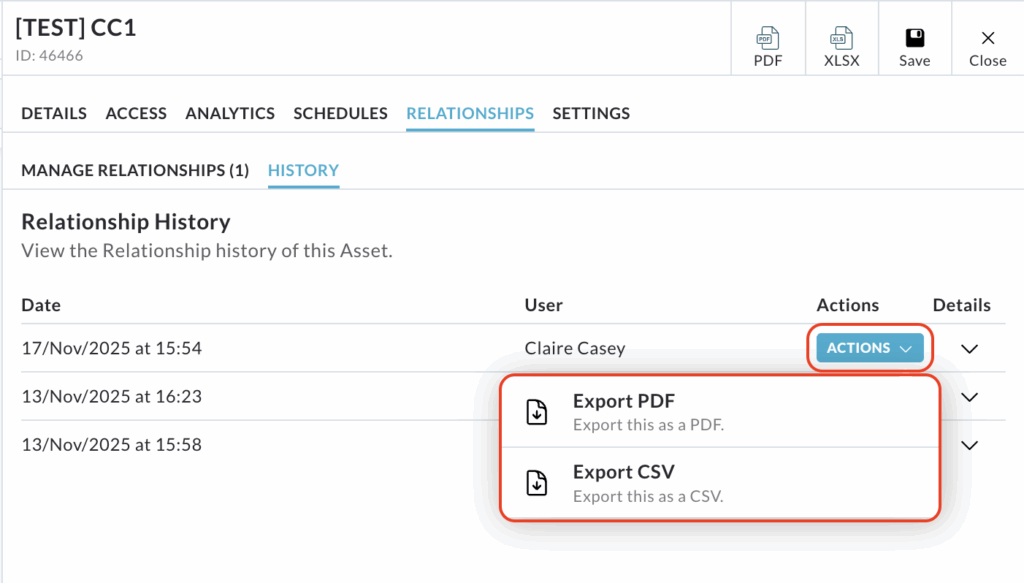Select the SETTINGS tab
This screenshot has width=1024, height=583.
[x=591, y=113]
